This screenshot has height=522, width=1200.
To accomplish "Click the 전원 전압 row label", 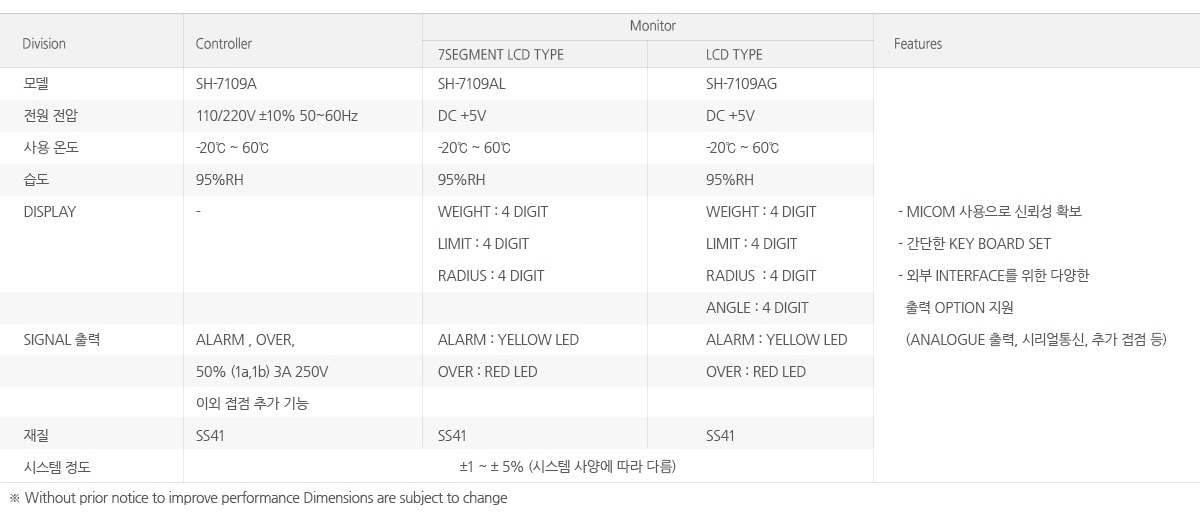I will pyautogui.click(x=50, y=116).
